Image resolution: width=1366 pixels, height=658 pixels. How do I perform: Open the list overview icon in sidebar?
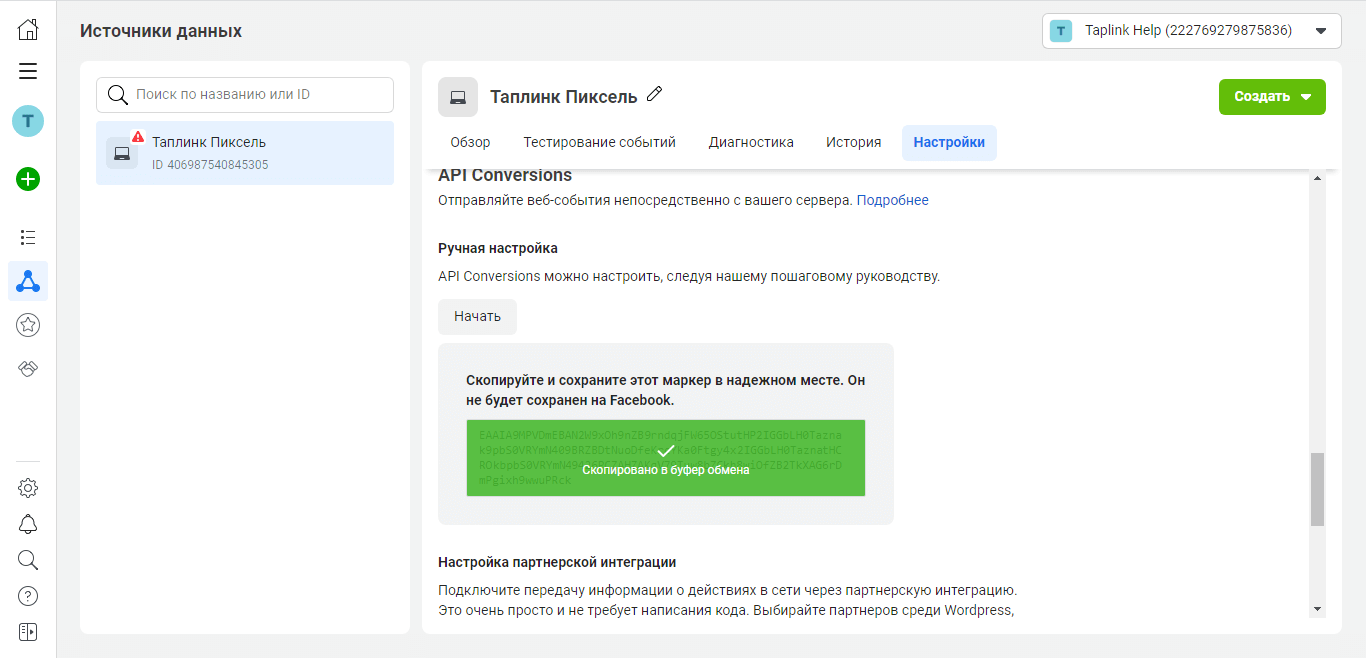coord(28,237)
